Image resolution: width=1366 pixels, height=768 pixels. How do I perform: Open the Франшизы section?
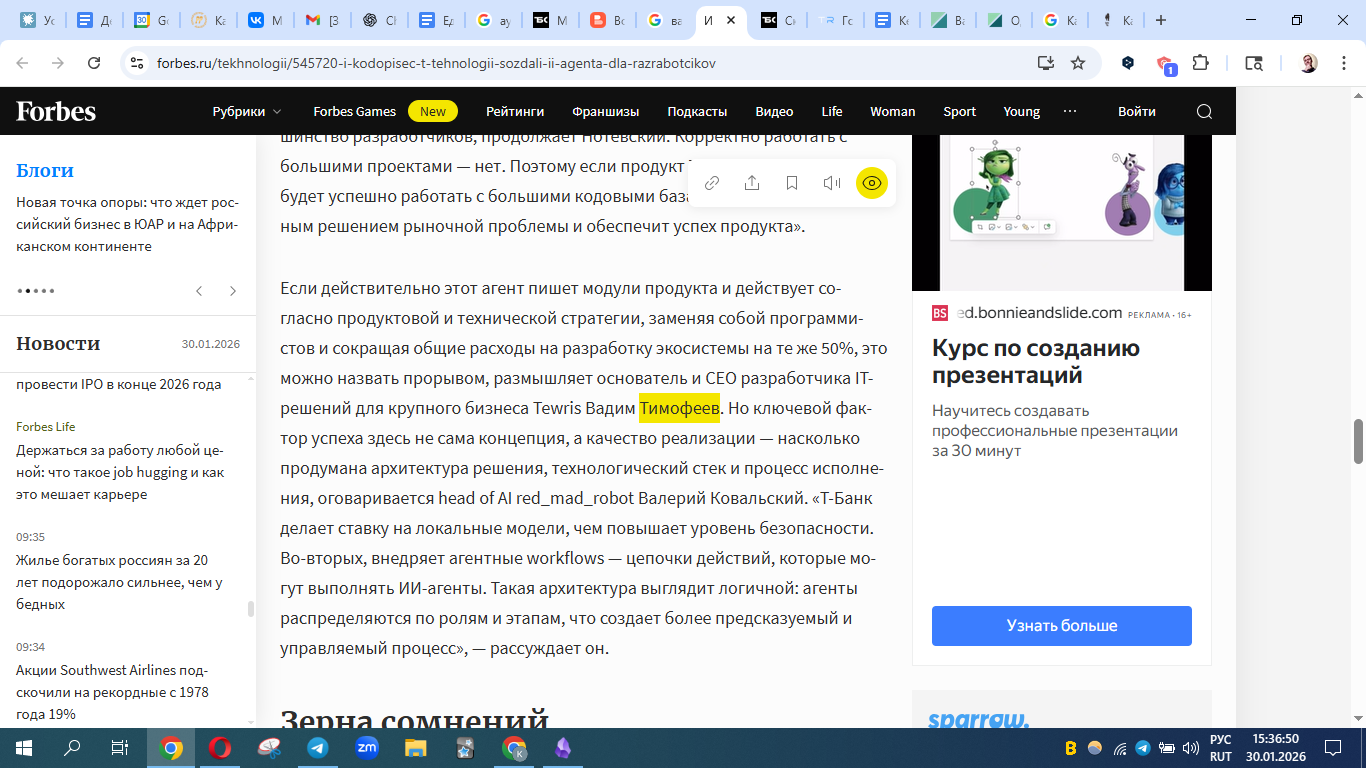[606, 111]
